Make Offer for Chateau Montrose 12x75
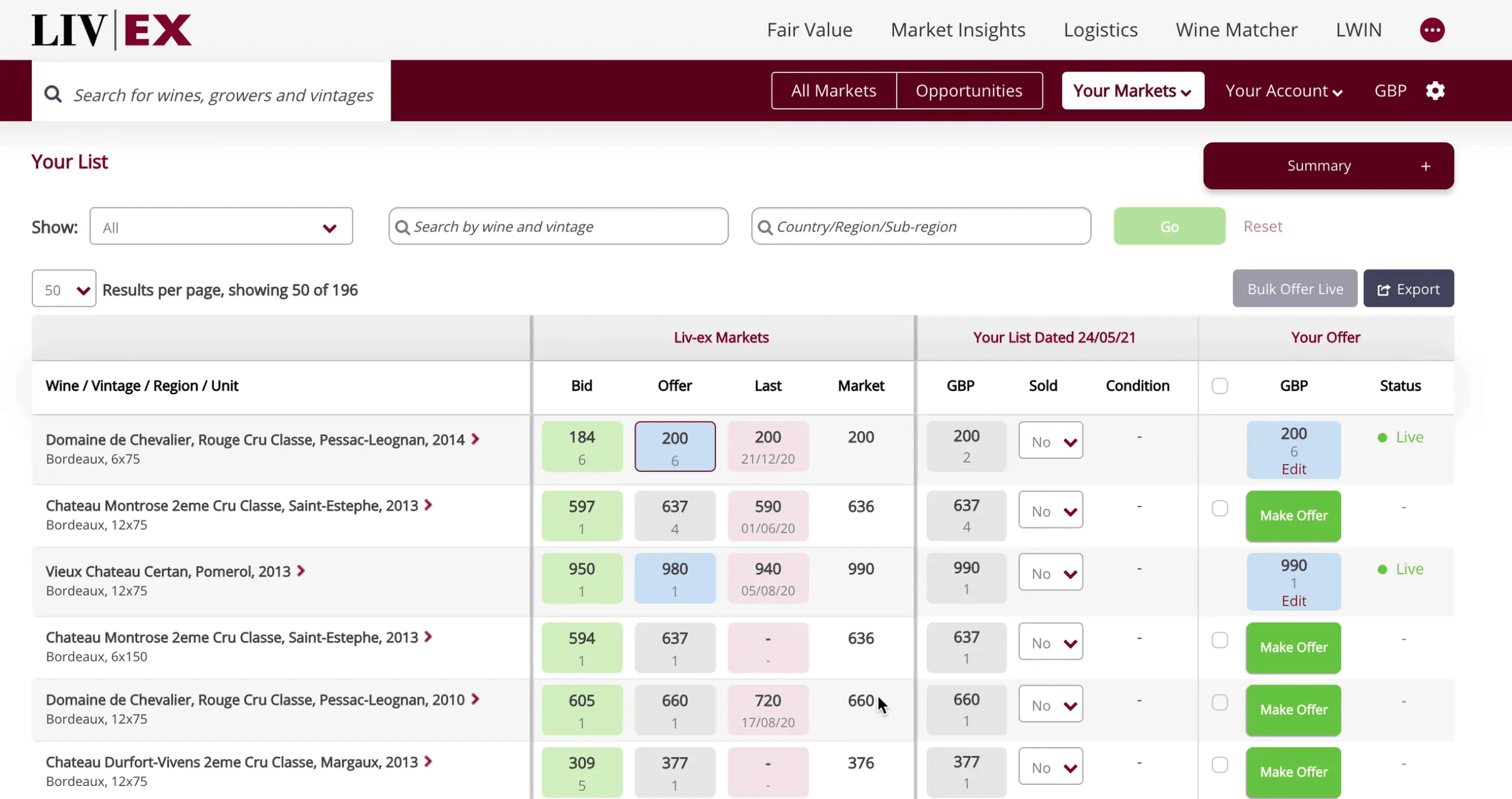Image resolution: width=1512 pixels, height=799 pixels. (1293, 515)
